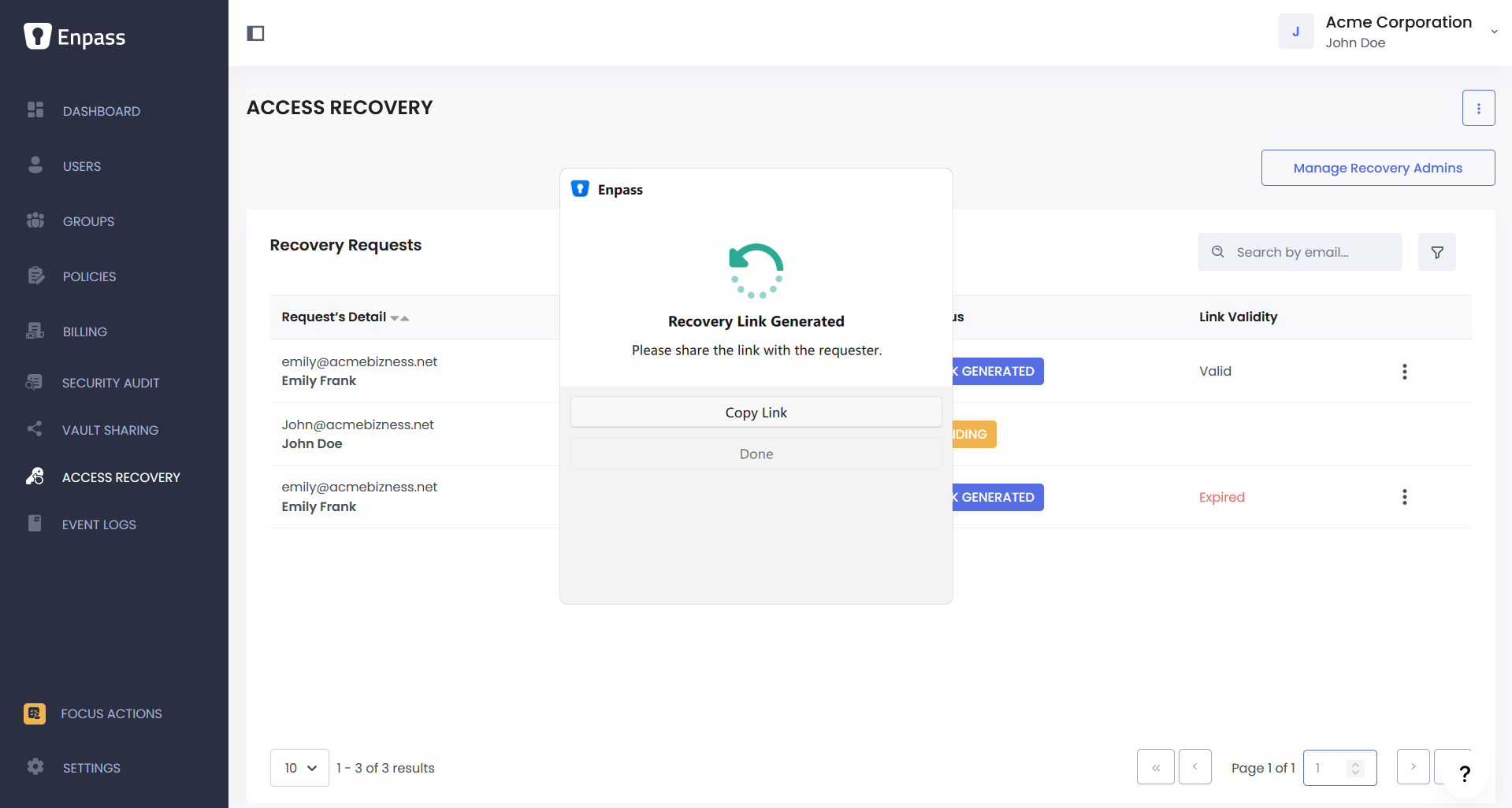Open the filter icon beside search
1512x808 pixels.
point(1436,252)
